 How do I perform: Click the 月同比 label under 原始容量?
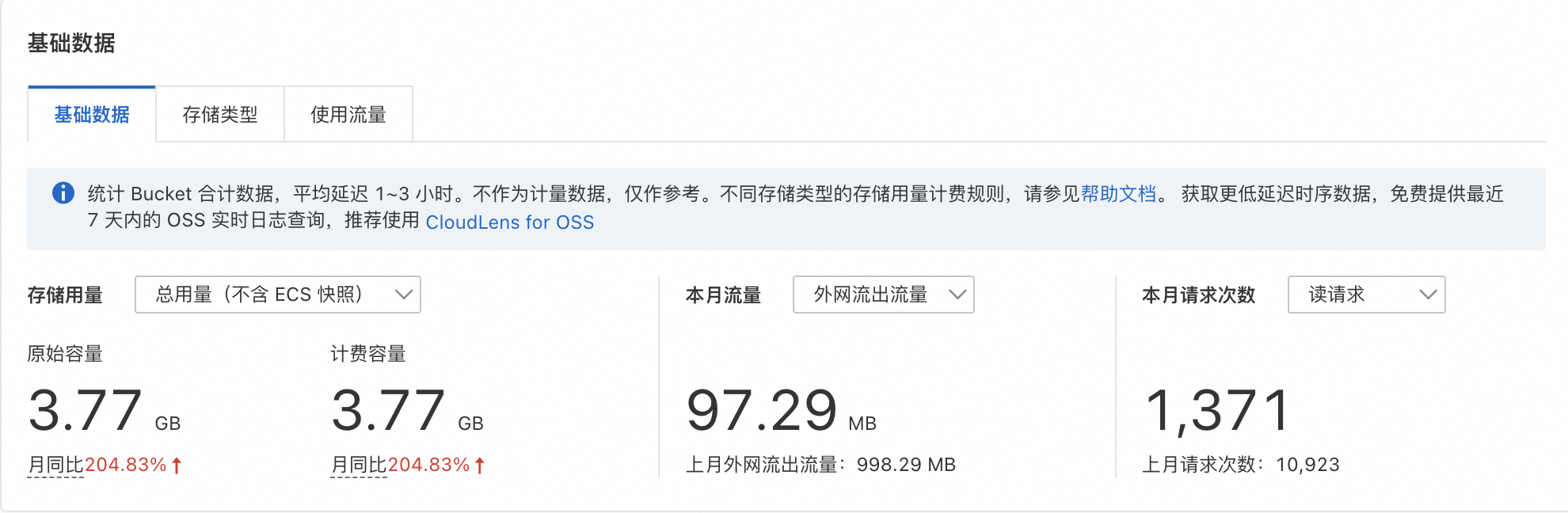tap(55, 465)
